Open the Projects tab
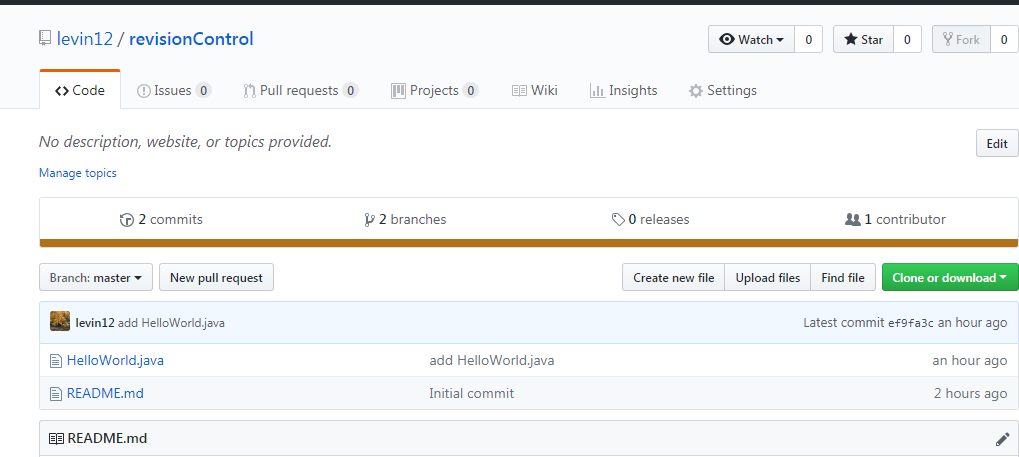This screenshot has height=457, width=1019. pyautogui.click(x=435, y=90)
